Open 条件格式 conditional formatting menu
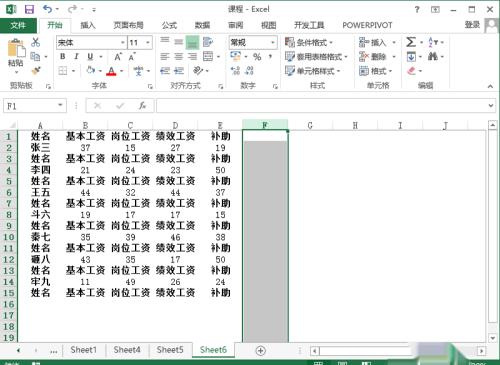 [309, 42]
